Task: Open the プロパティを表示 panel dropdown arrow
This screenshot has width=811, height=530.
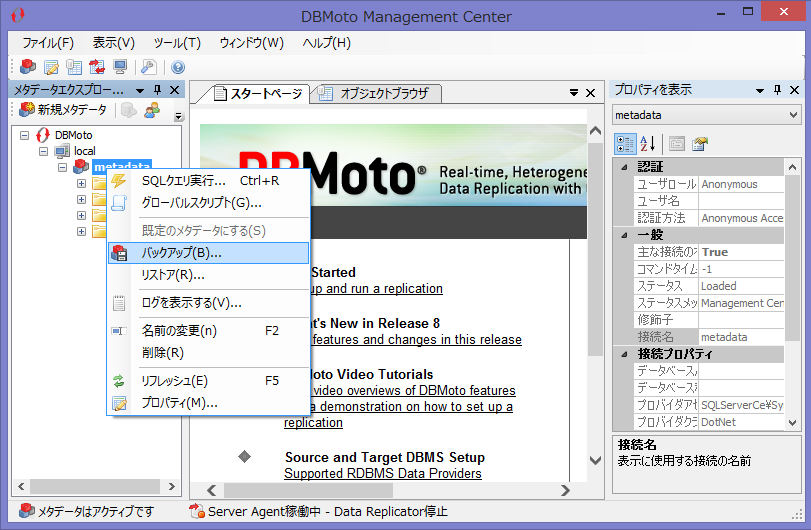Action: [760, 90]
